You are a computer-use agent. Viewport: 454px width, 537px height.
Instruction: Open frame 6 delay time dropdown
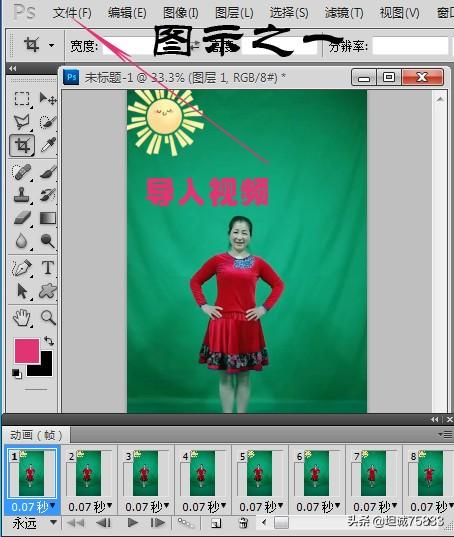click(318, 507)
